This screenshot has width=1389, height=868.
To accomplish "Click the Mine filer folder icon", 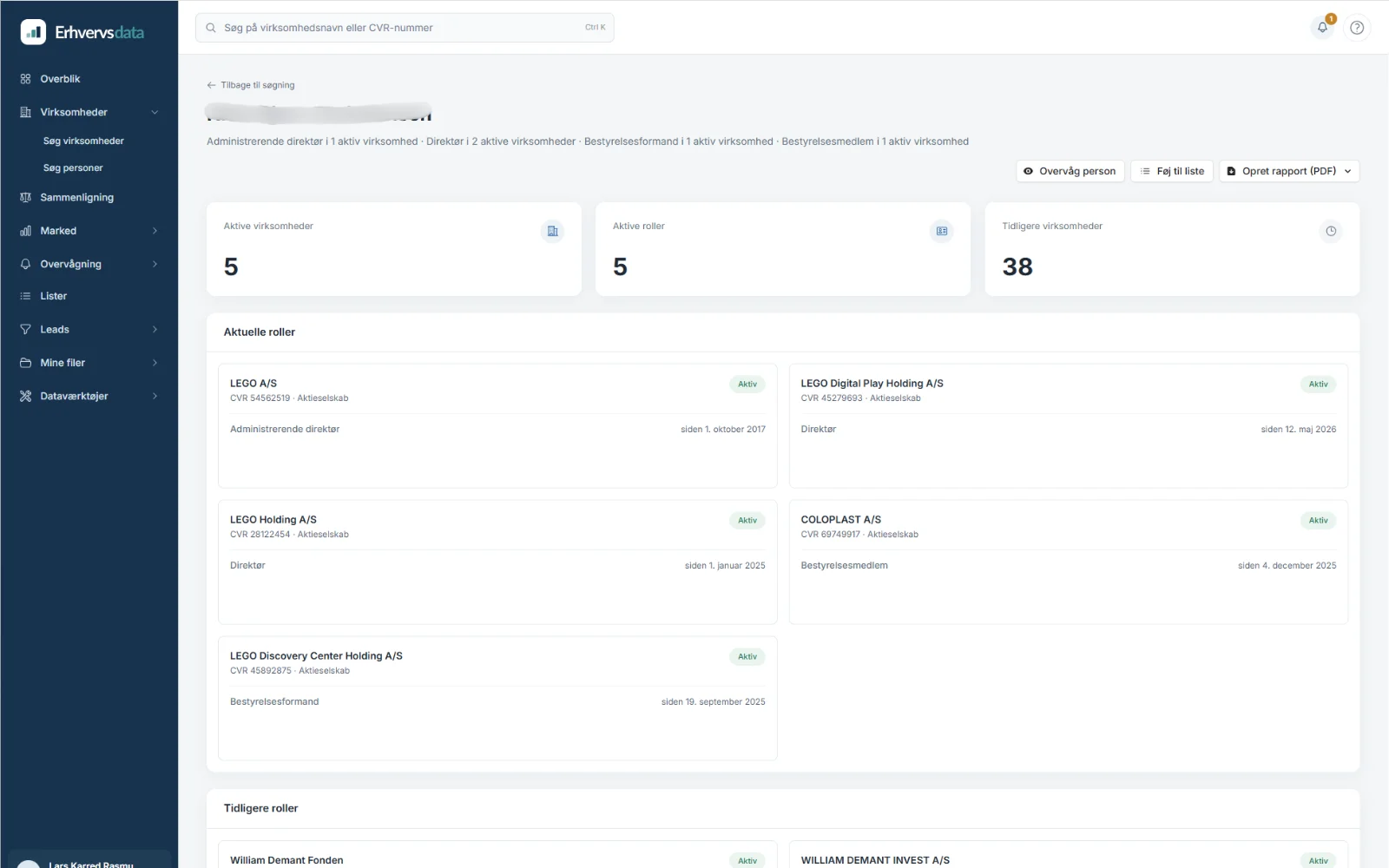I will [25, 363].
